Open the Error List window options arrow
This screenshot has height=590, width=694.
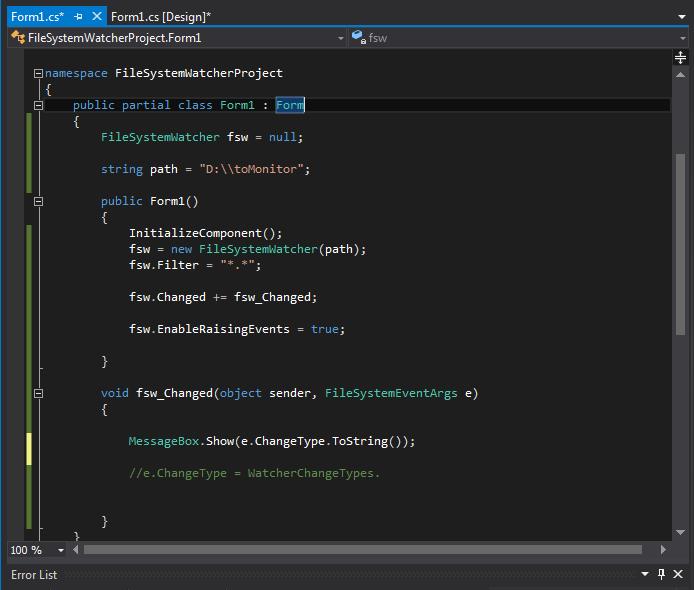[645, 574]
